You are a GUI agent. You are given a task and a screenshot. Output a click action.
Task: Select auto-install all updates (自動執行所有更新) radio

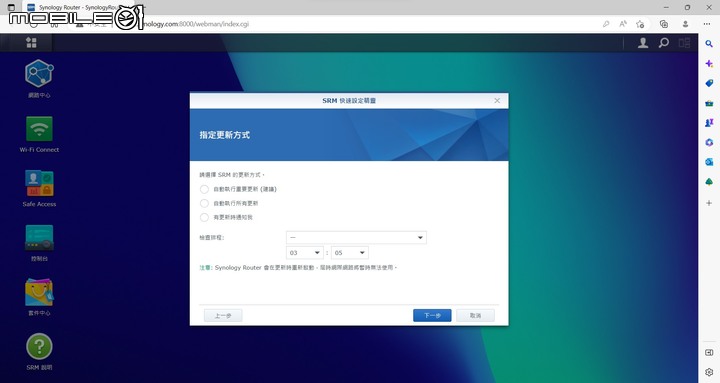(204, 203)
